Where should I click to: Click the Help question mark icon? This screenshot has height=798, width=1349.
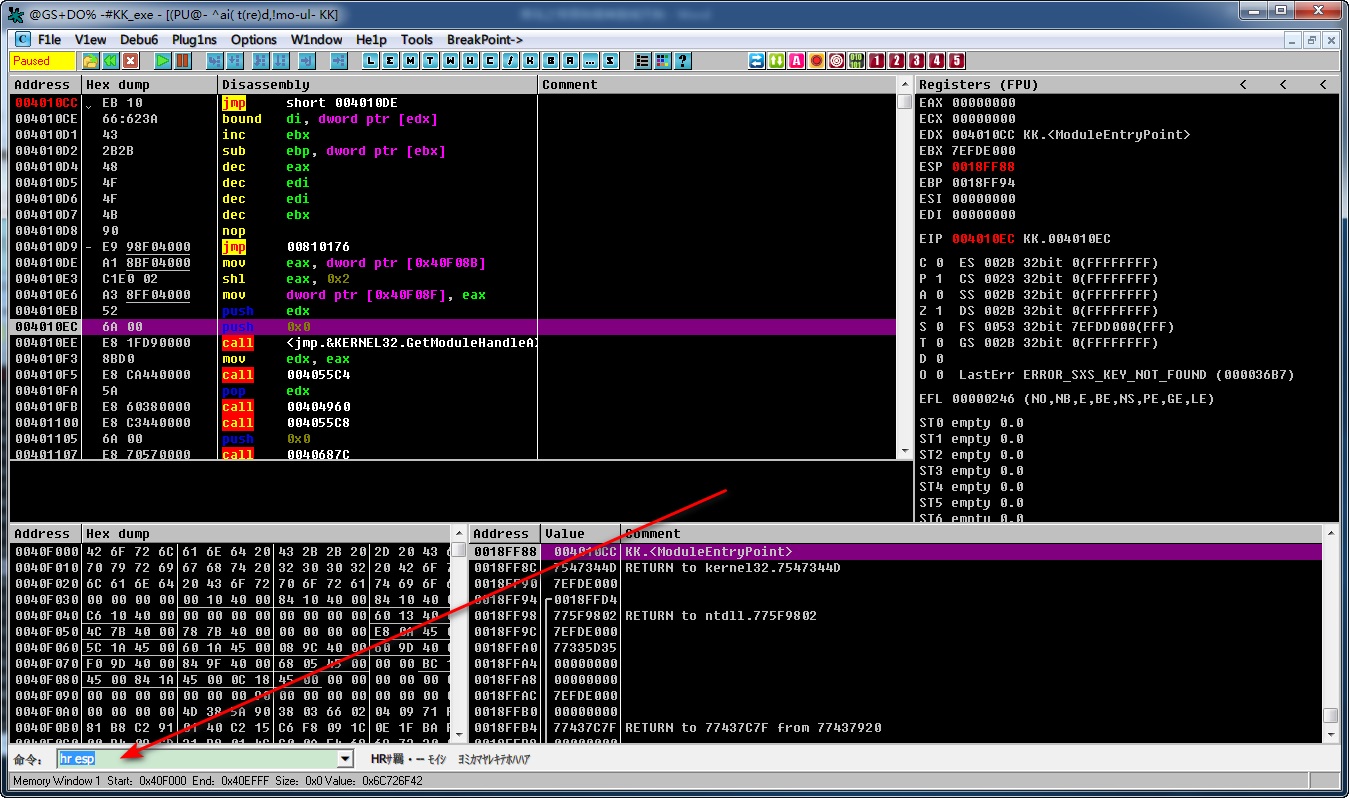(683, 61)
